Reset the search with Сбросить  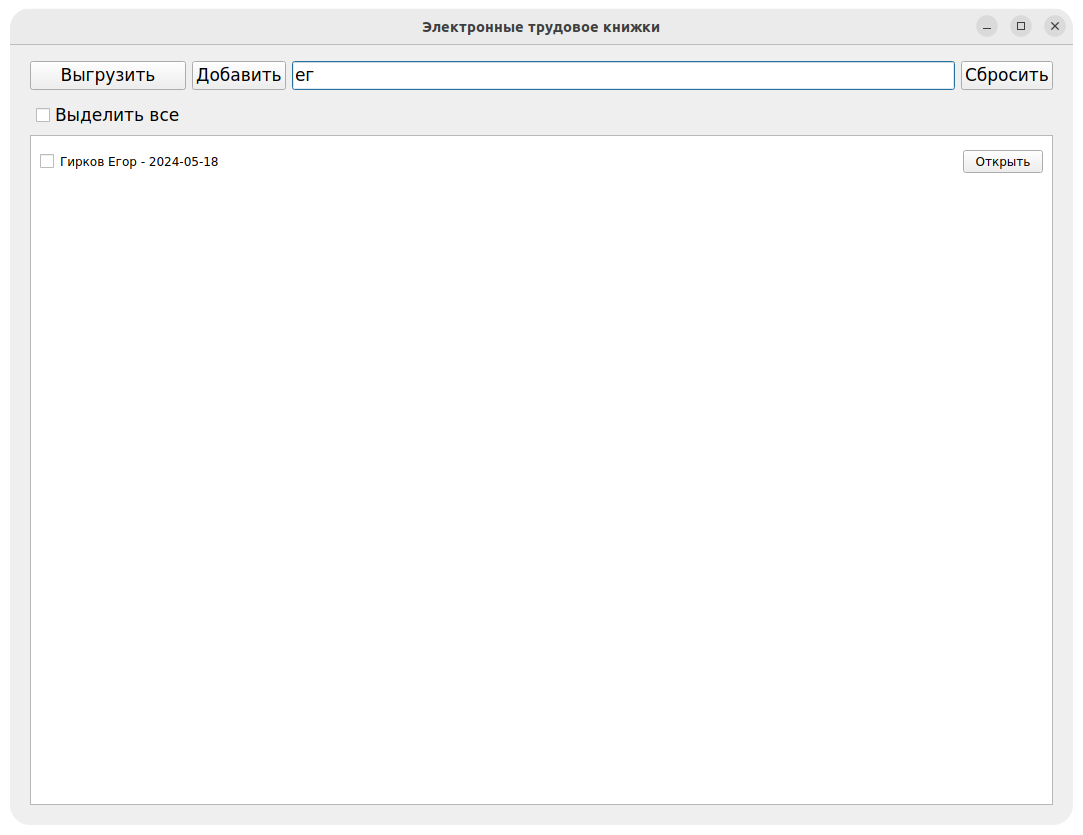click(1006, 75)
